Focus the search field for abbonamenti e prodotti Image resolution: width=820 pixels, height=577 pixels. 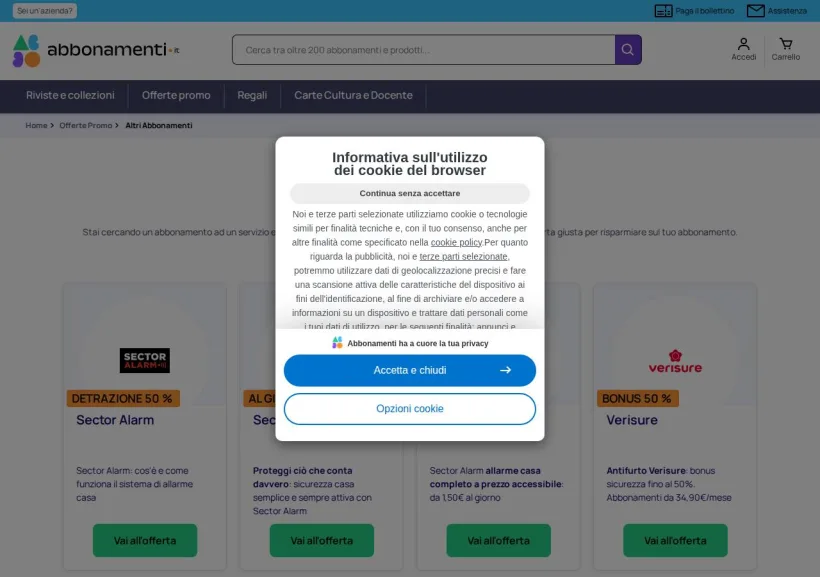click(x=424, y=50)
